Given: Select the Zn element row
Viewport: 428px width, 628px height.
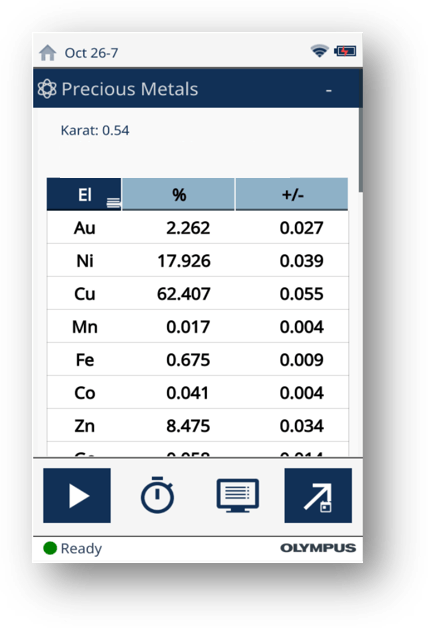Looking at the screenshot, I should pos(198,425).
